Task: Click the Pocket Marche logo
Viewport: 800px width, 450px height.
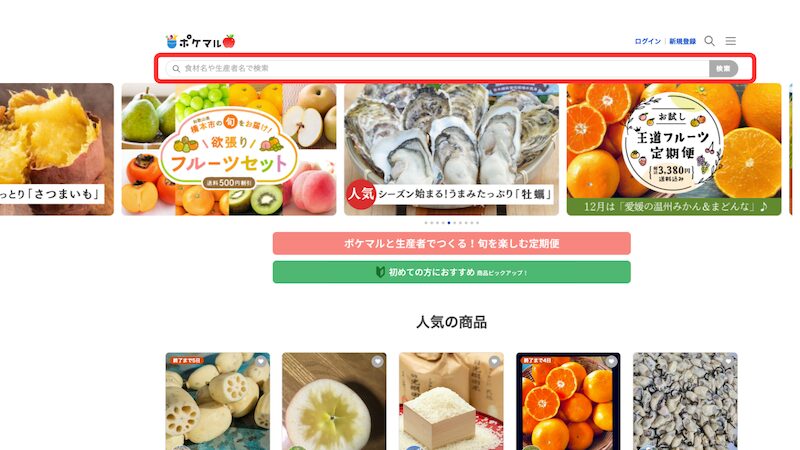Action: tap(201, 41)
